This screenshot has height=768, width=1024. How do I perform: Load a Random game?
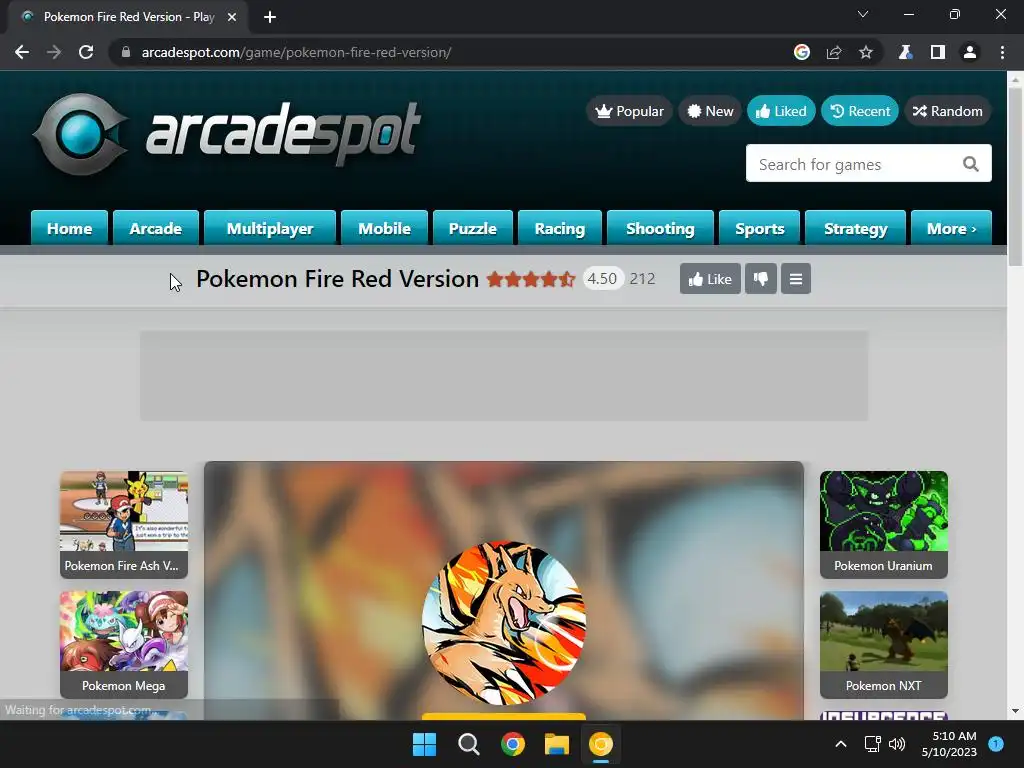pos(948,111)
